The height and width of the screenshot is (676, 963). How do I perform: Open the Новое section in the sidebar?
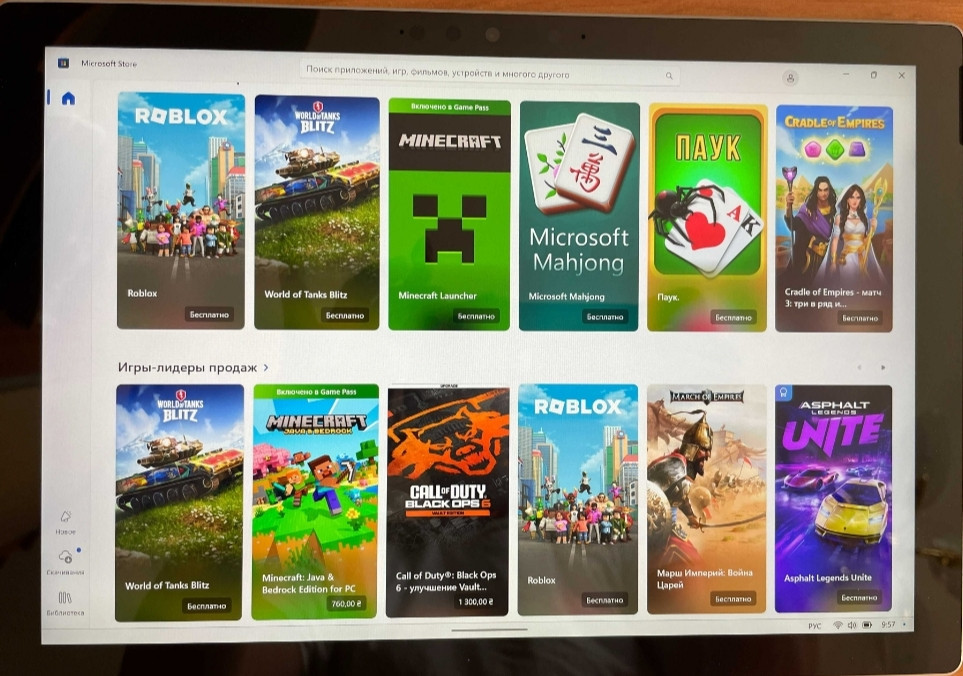click(66, 519)
